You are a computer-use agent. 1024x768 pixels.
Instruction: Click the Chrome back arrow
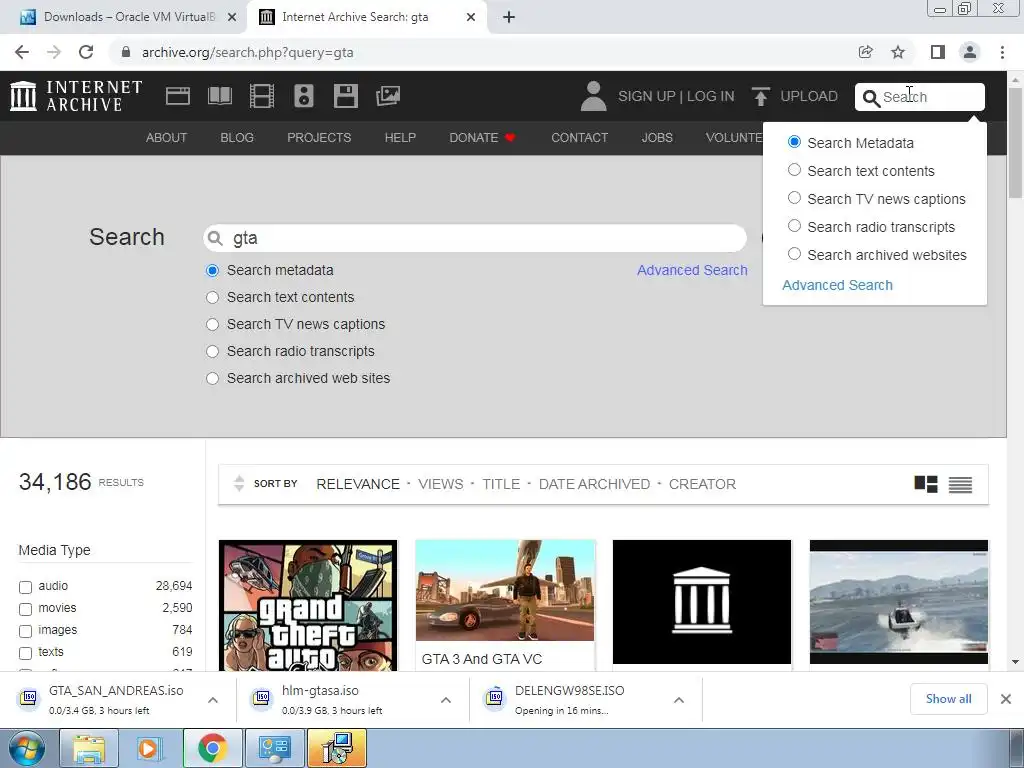pyautogui.click(x=22, y=52)
